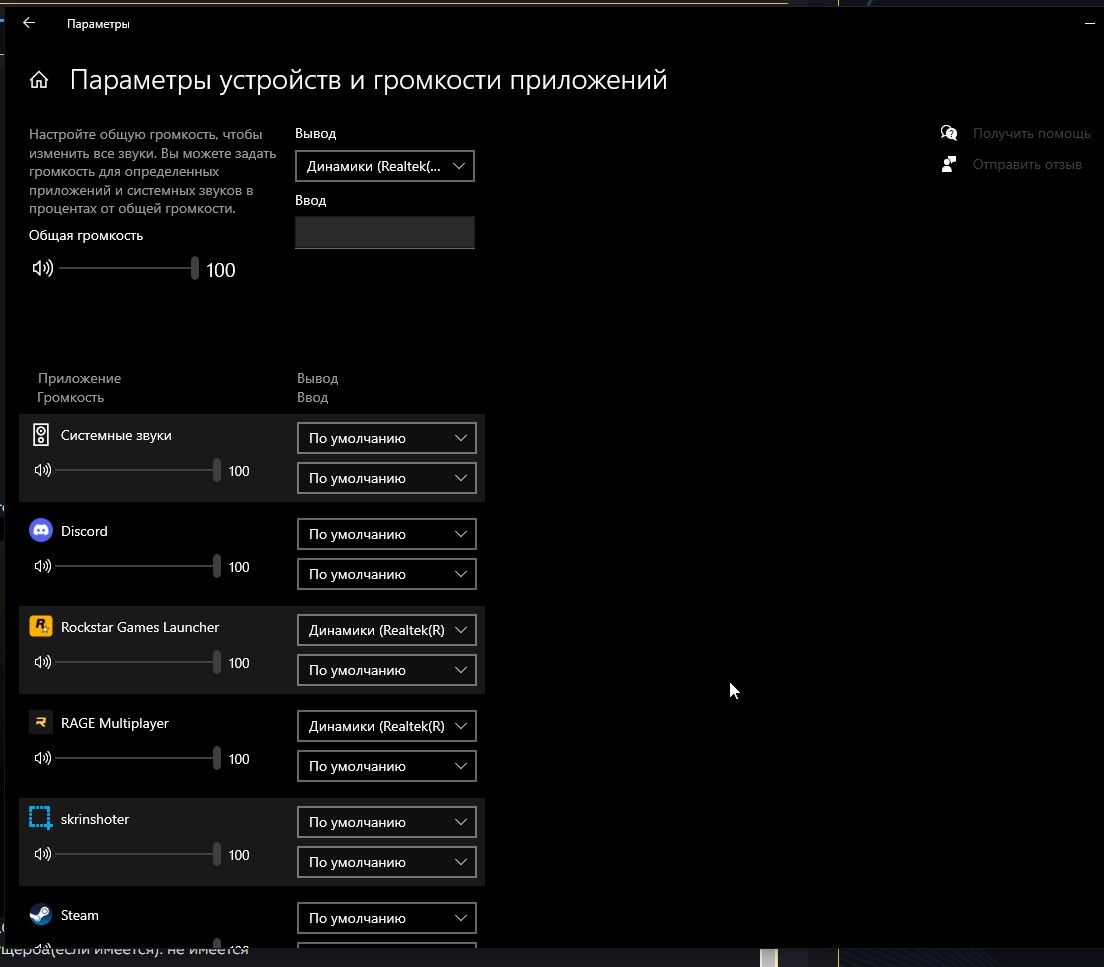
Task: Mute Системные звуки speaker icon
Action: (42, 470)
